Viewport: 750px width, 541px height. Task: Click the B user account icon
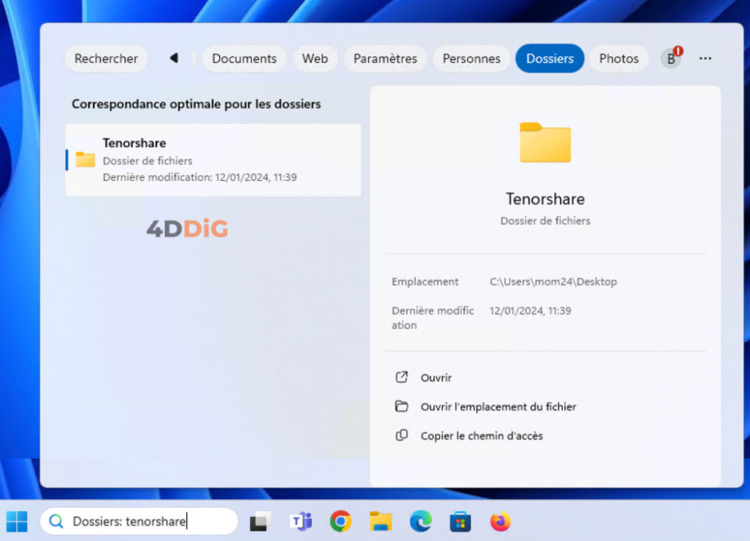[672, 59]
